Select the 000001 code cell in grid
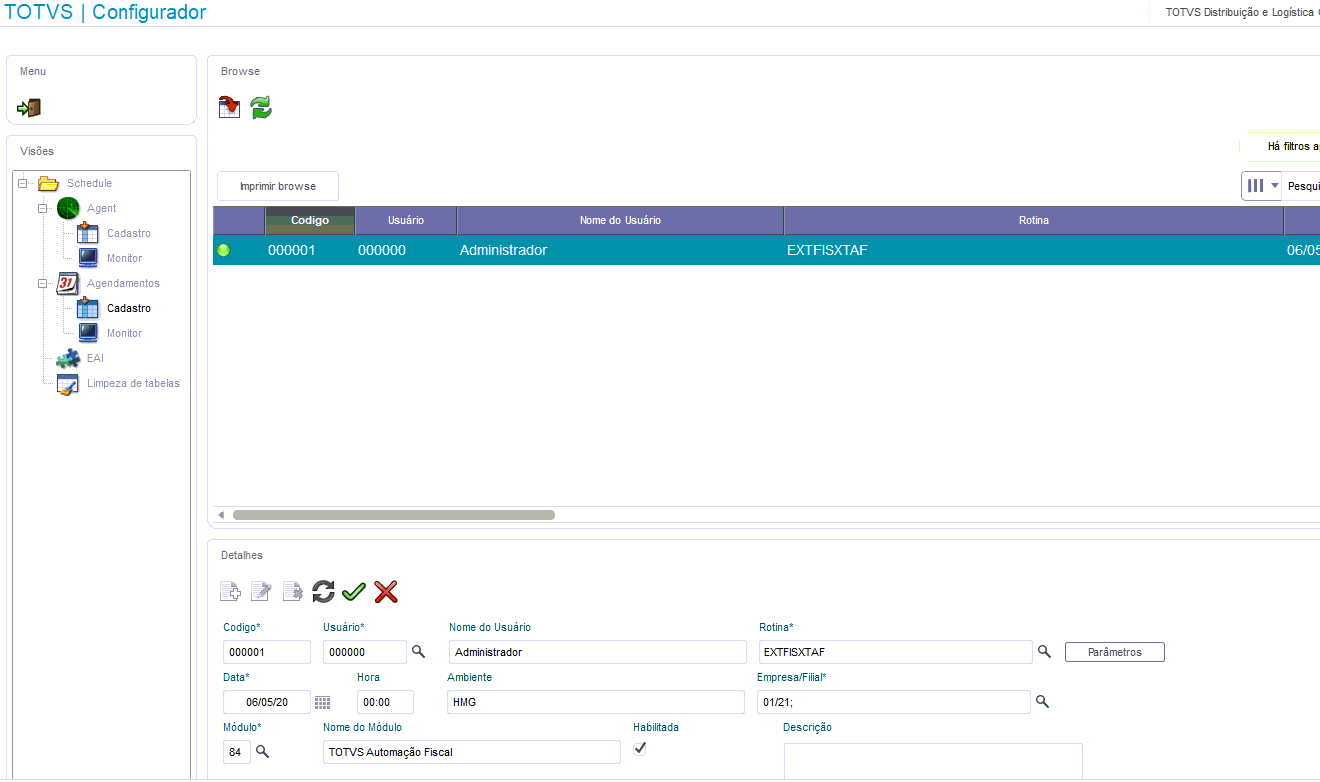Viewport: 1320px width, 782px height. pyautogui.click(x=310, y=250)
